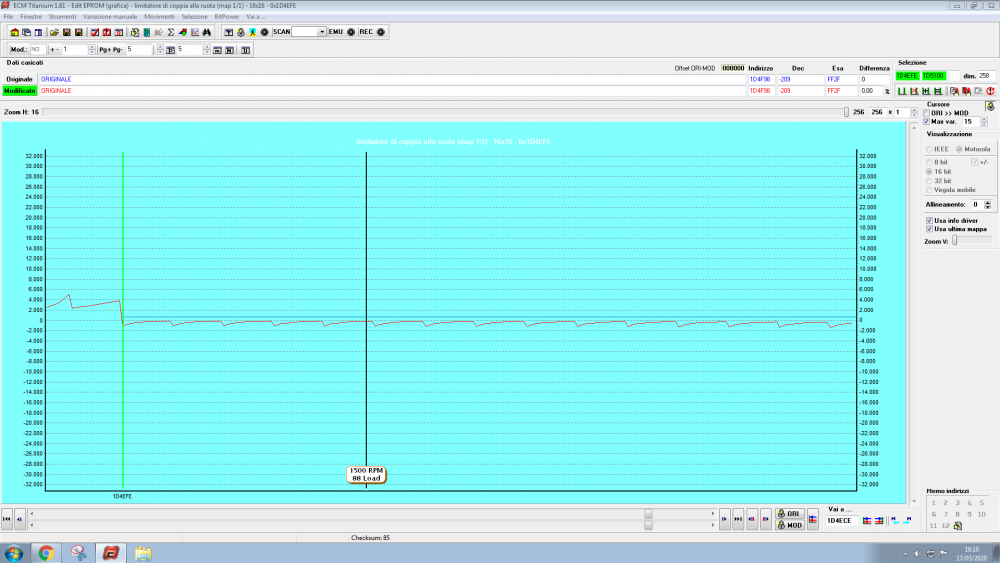1000x563 pixels.
Task: Open Chrome from the Windows taskbar
Action: 46,552
